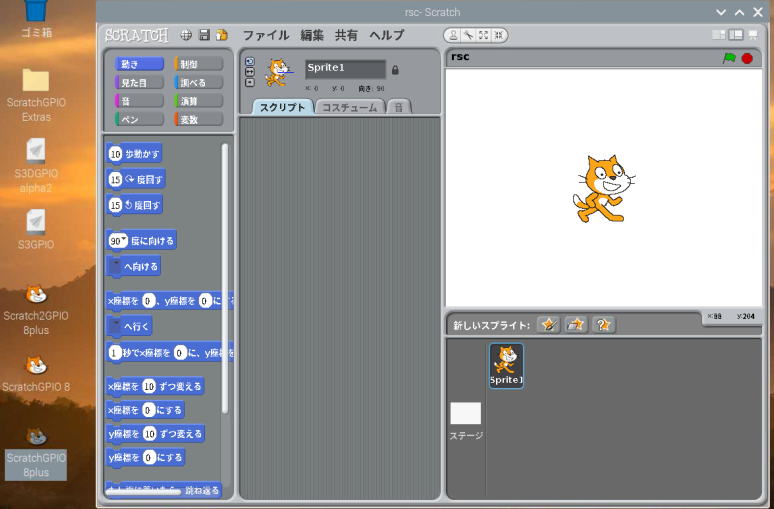The image size is (774, 509).
Task: Select the ScratchGPIO 8 desktop shortcut
Action: [x=36, y=373]
